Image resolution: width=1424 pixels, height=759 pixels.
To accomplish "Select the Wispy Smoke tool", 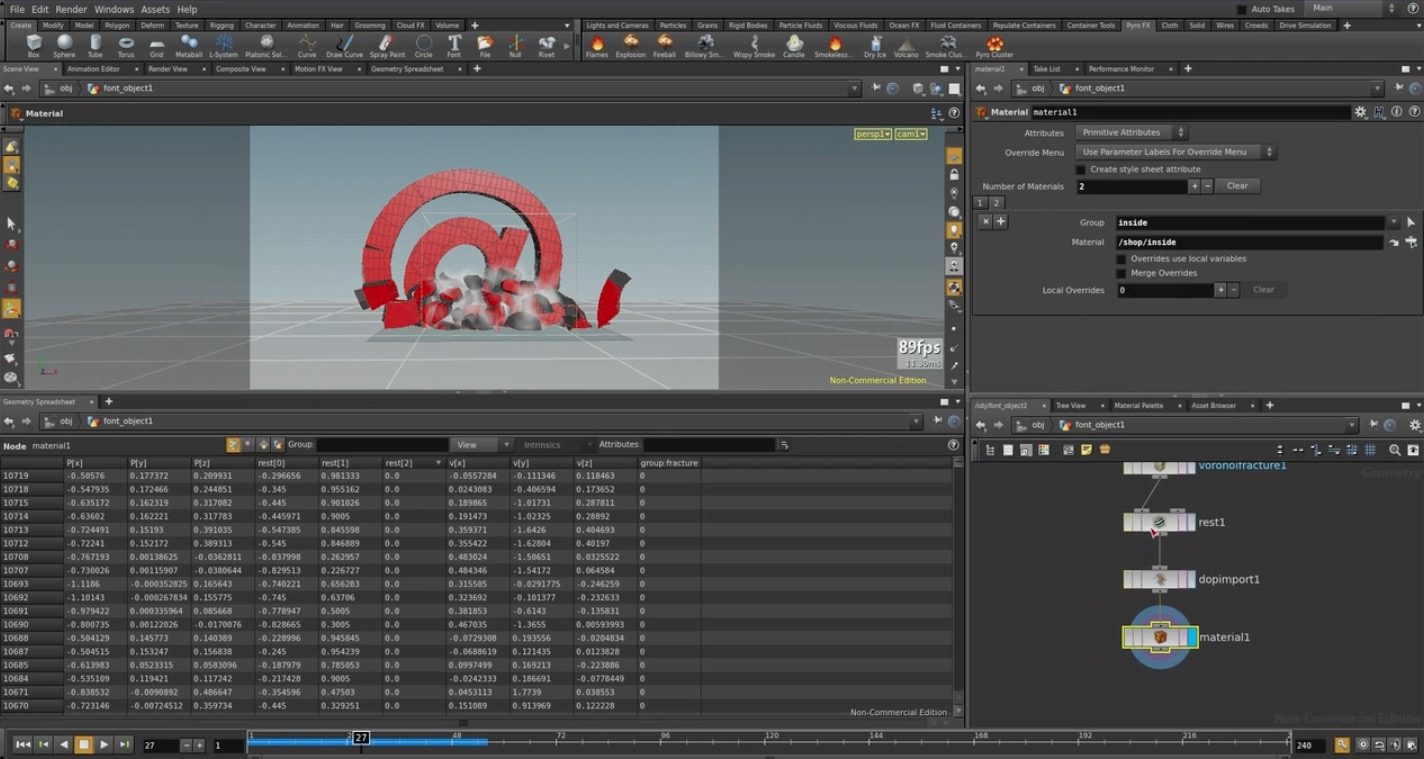I will pyautogui.click(x=755, y=46).
